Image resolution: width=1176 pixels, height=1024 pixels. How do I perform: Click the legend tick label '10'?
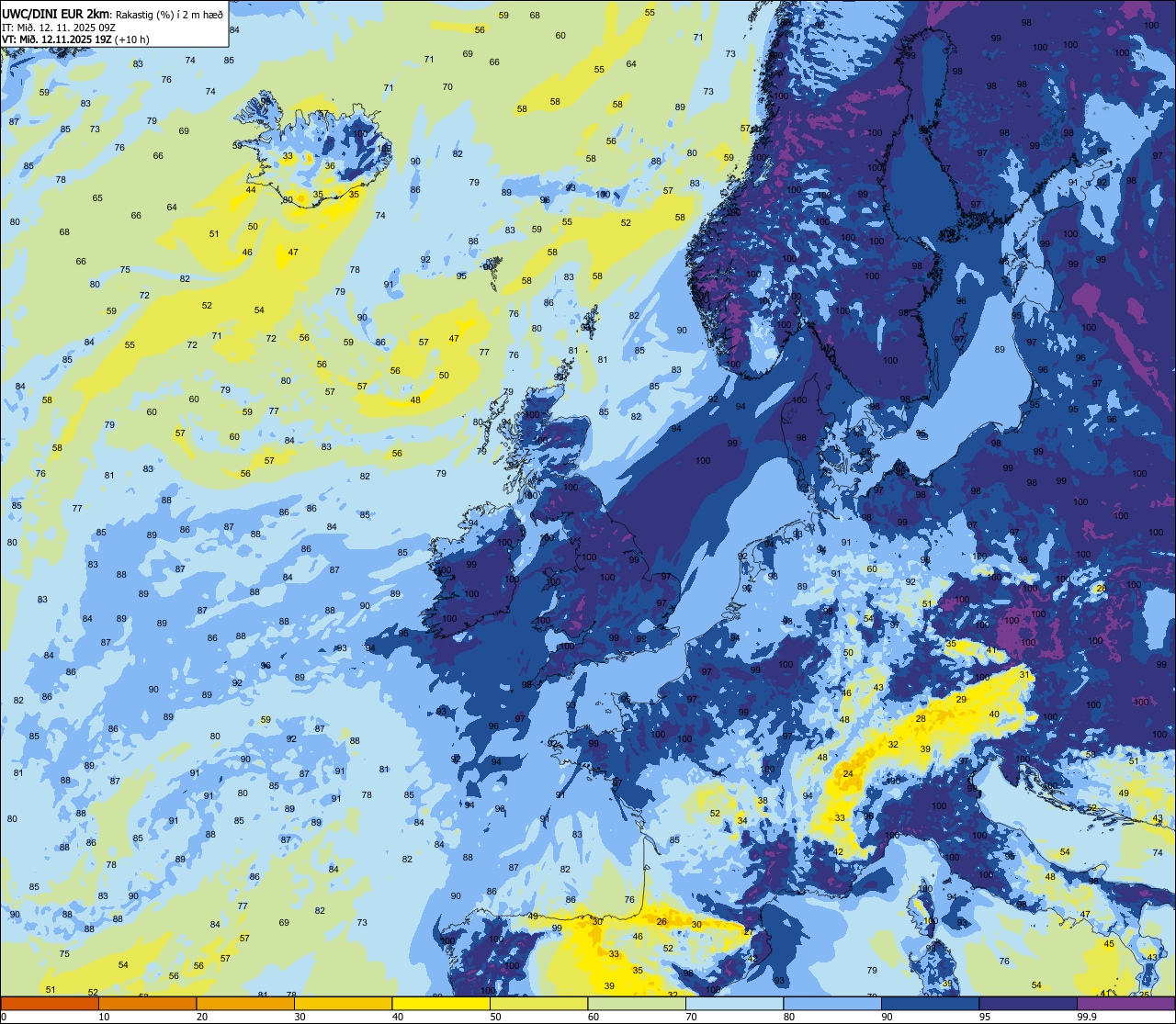tap(104, 1016)
